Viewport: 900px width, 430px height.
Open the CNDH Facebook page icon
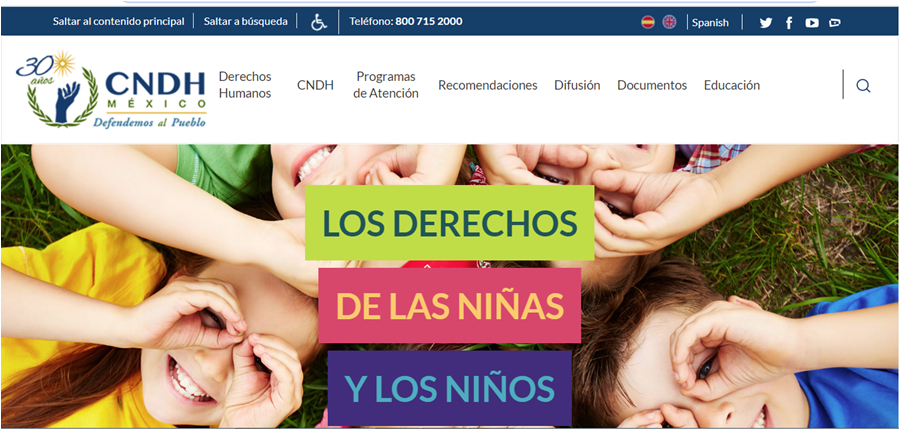(x=789, y=23)
